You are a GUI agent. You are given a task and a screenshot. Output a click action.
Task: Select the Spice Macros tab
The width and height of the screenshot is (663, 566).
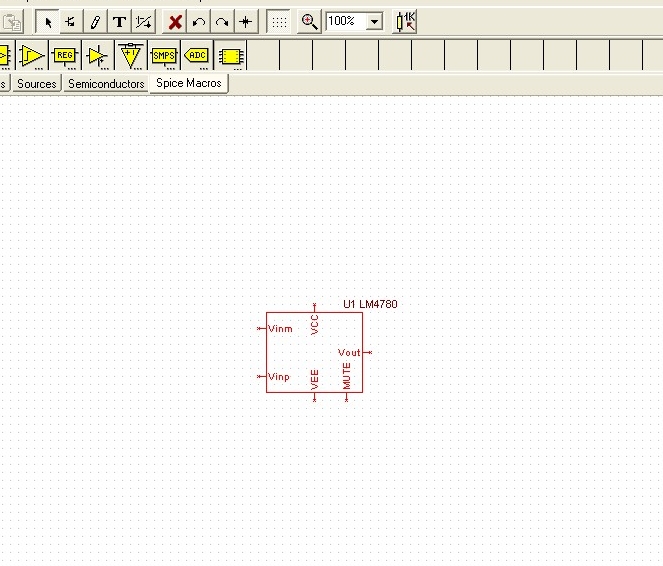point(189,83)
